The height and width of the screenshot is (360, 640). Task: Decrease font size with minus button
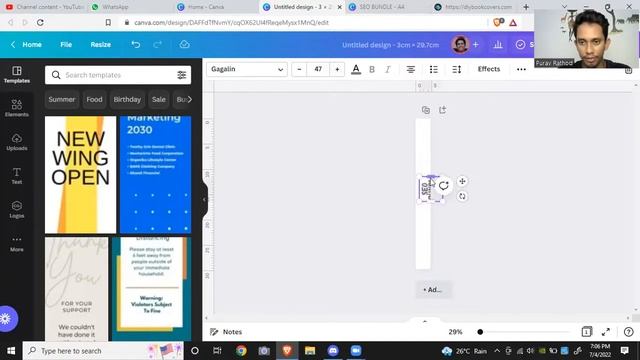(x=299, y=69)
